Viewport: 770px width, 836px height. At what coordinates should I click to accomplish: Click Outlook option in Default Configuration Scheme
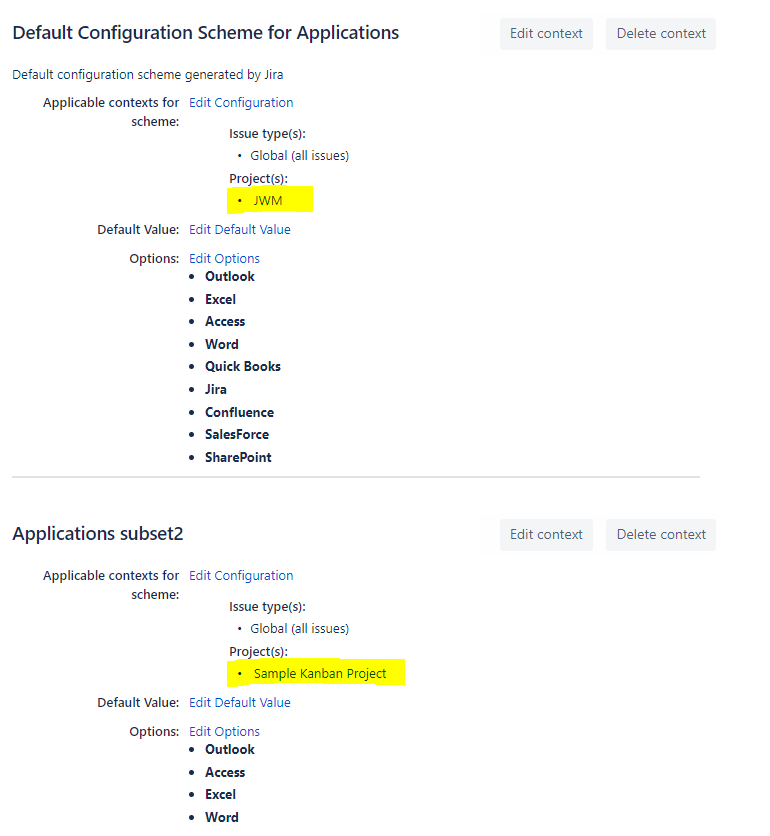(230, 276)
